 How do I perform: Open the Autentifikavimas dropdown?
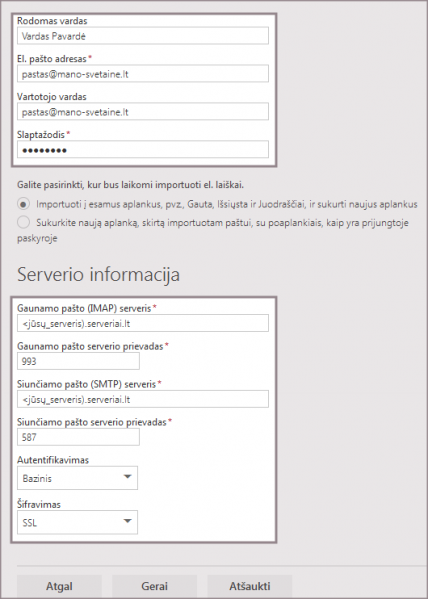[x=77, y=478]
